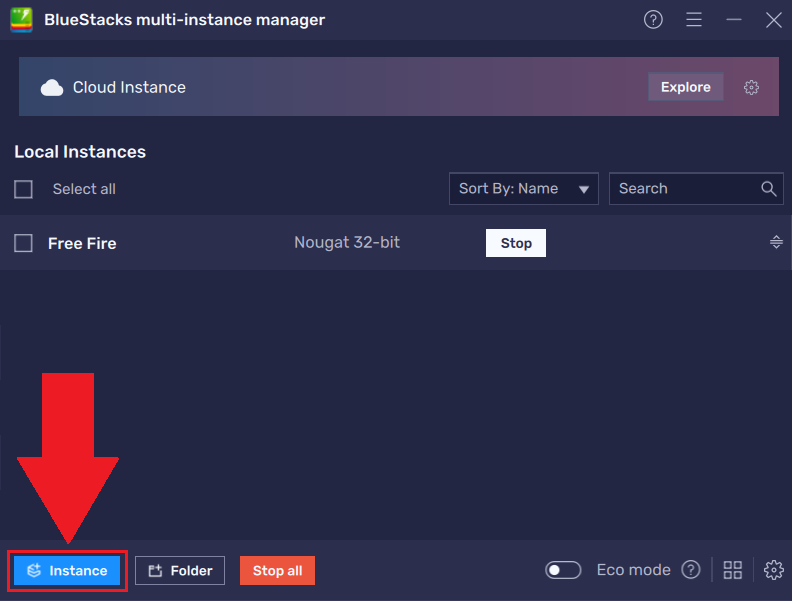Click the BlueStacks logo icon

point(22,20)
